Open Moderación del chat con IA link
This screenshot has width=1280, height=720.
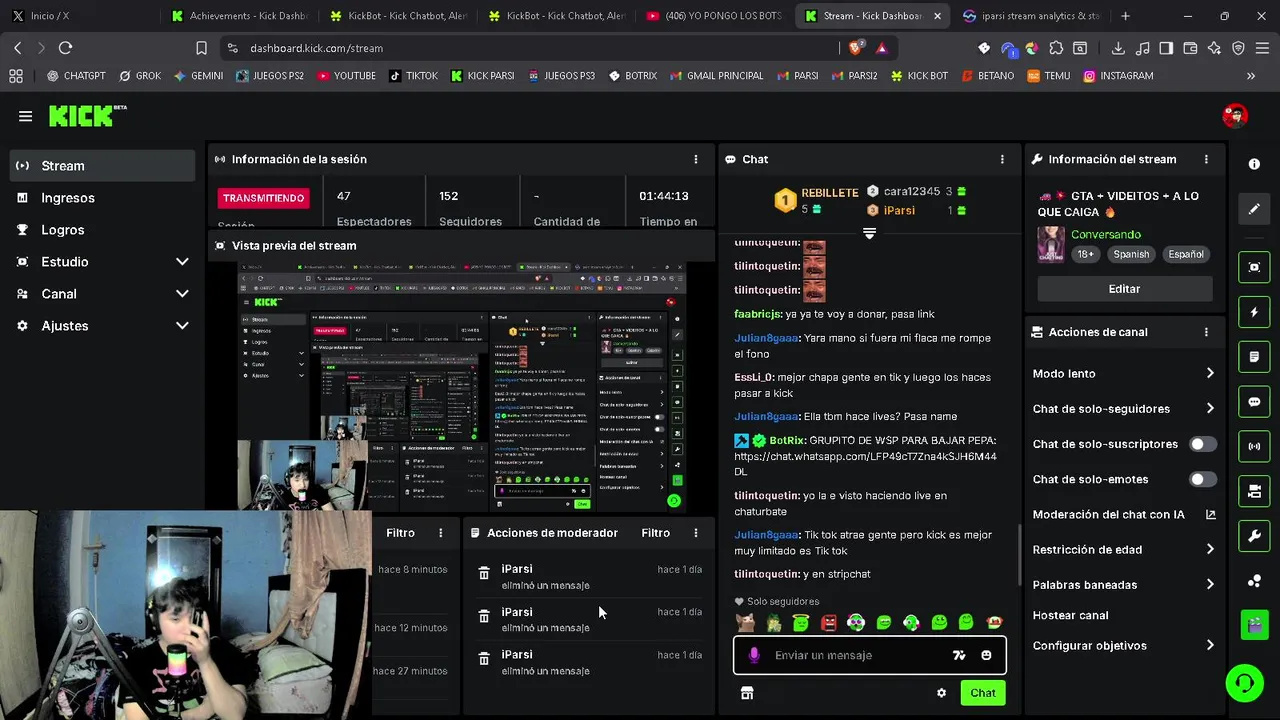click(1124, 514)
